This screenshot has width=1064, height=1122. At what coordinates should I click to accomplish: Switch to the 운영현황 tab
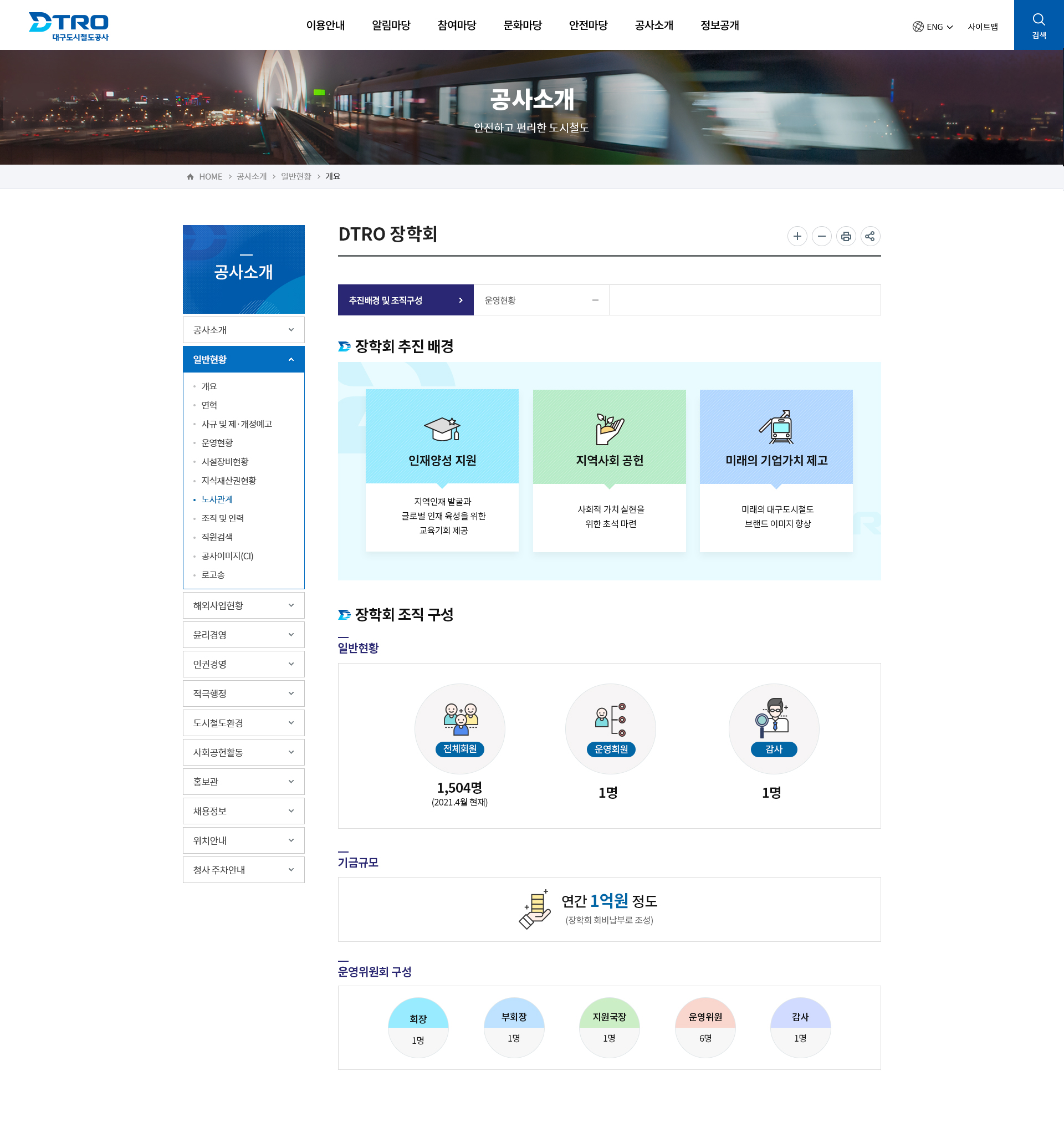tap(501, 300)
